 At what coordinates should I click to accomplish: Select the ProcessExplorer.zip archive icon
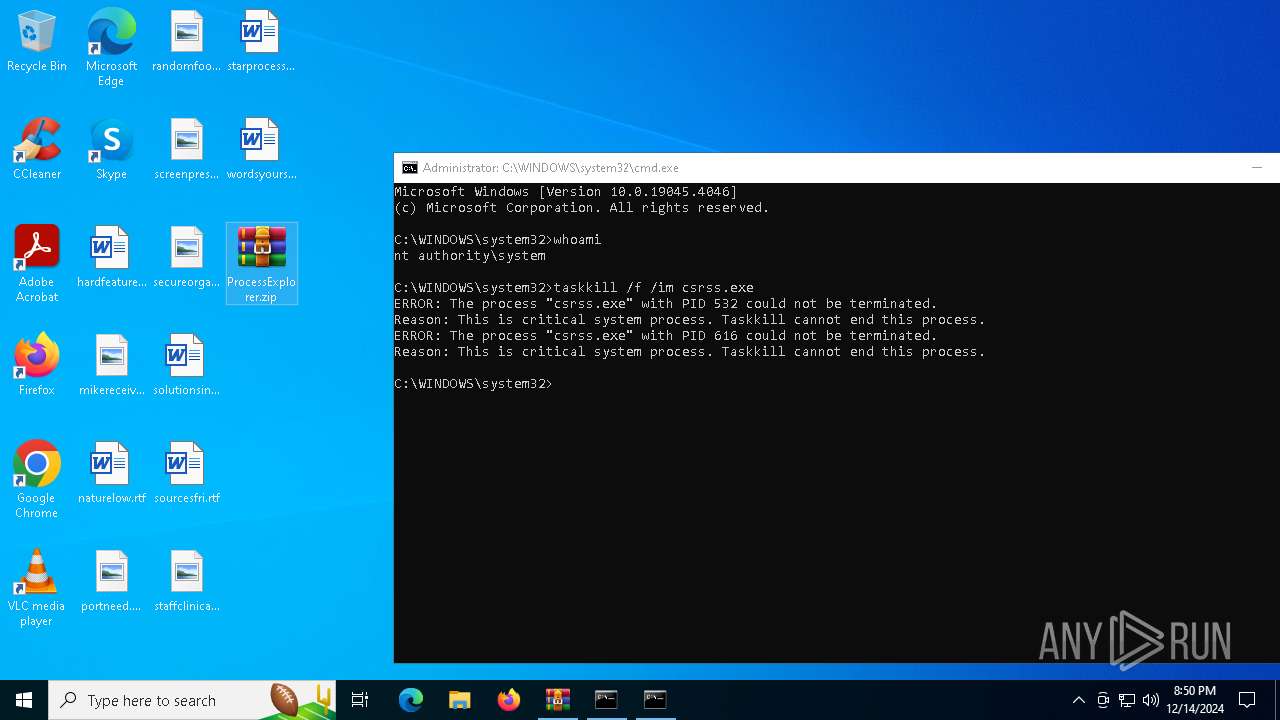[261, 264]
